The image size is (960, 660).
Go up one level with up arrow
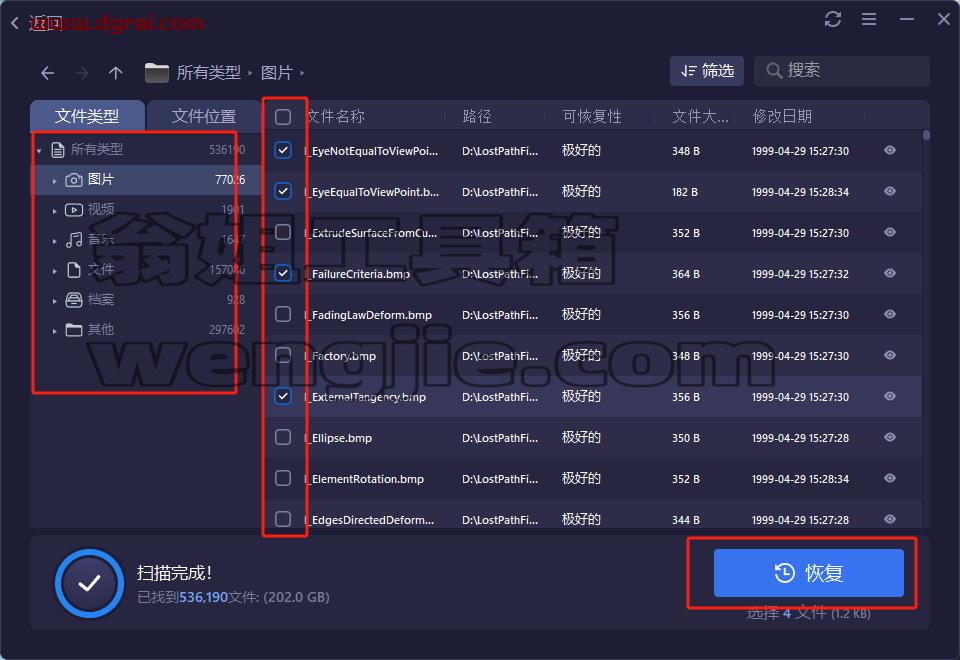click(x=116, y=73)
